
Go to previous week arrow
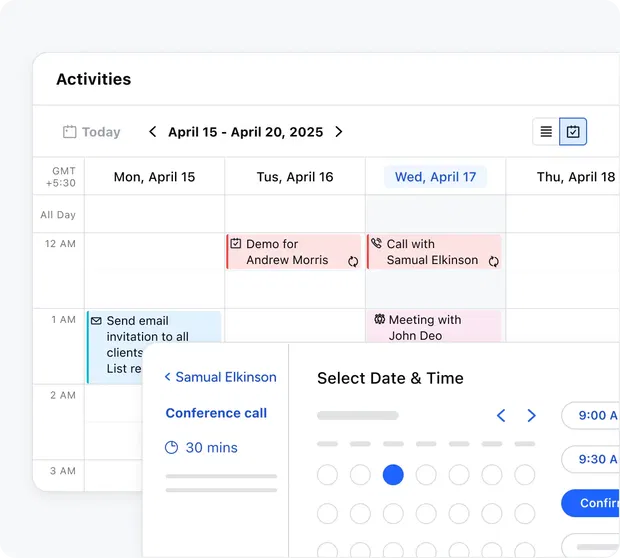[153, 132]
